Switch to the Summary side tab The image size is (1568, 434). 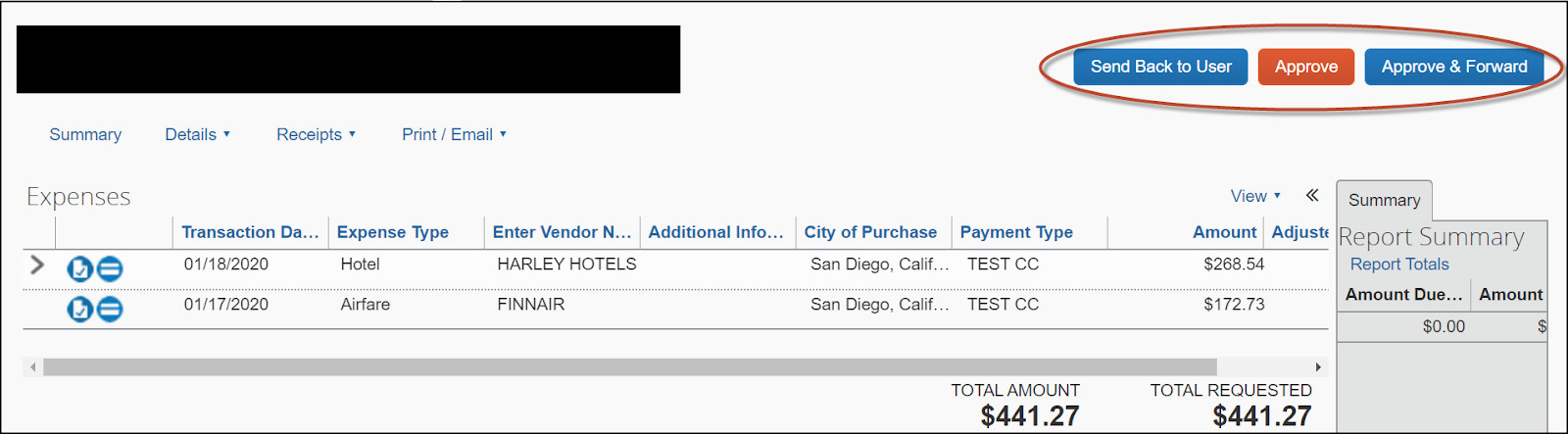click(x=1384, y=200)
